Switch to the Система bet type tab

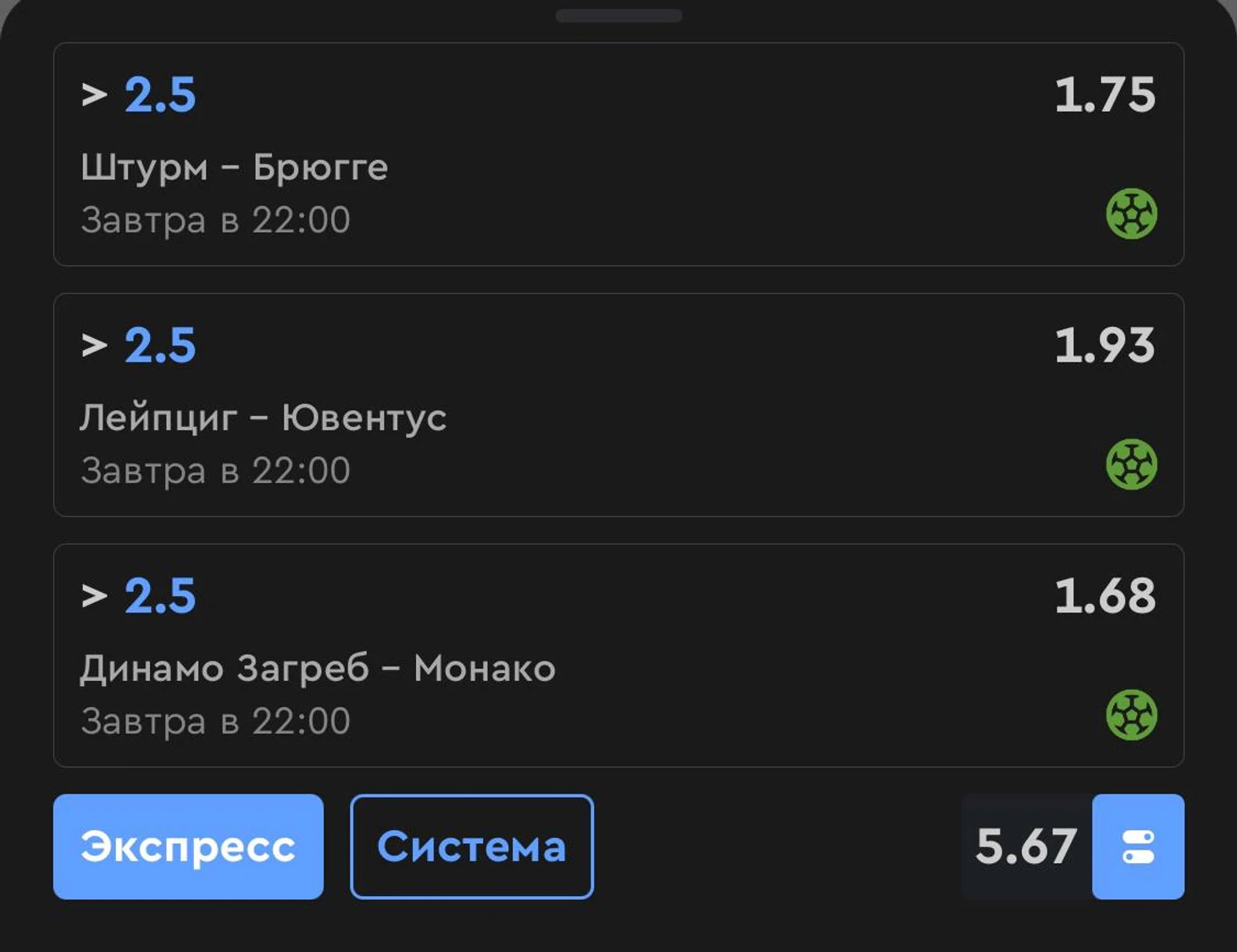472,846
